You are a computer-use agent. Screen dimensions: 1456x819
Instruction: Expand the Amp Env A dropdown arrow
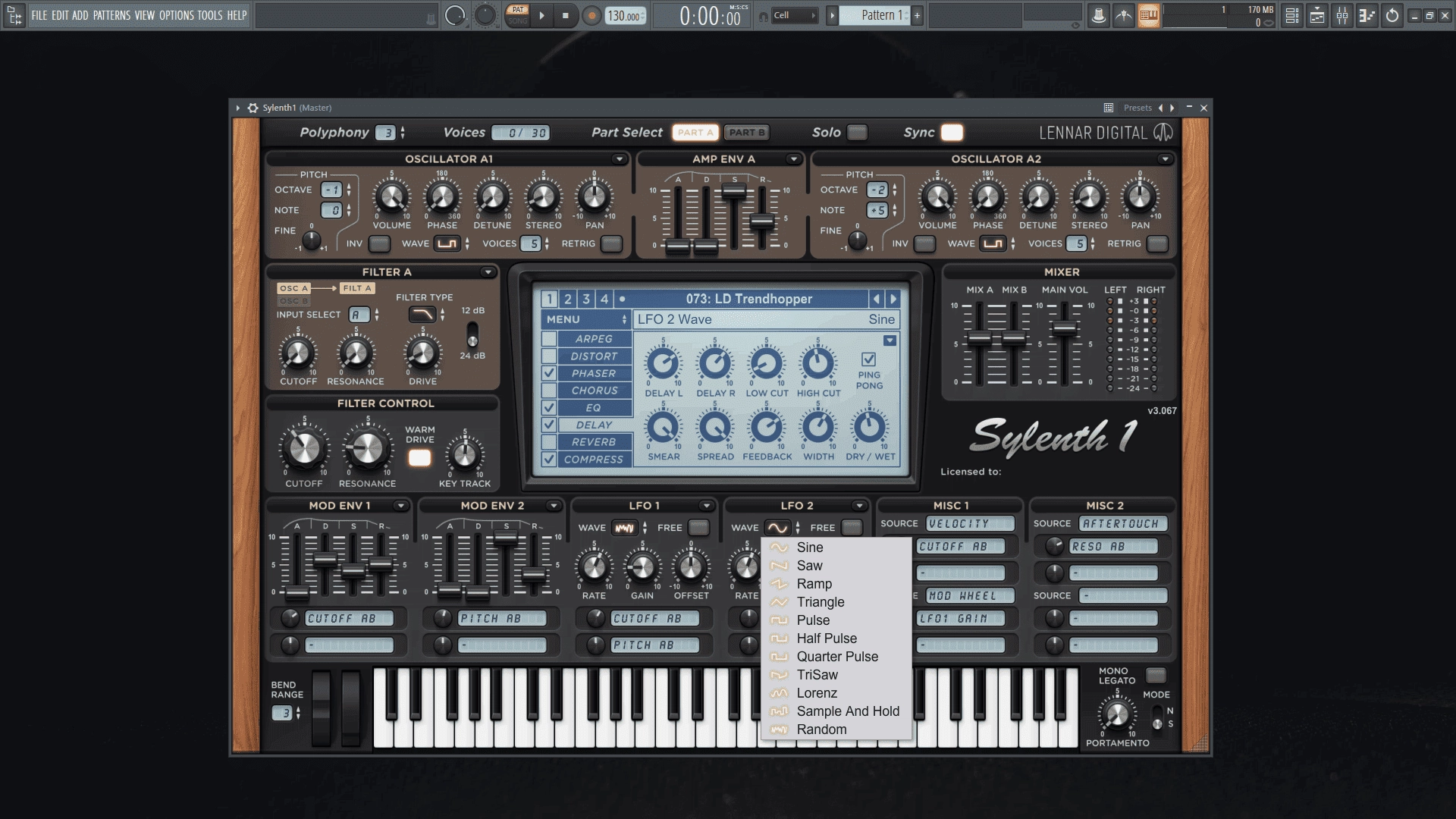[793, 159]
